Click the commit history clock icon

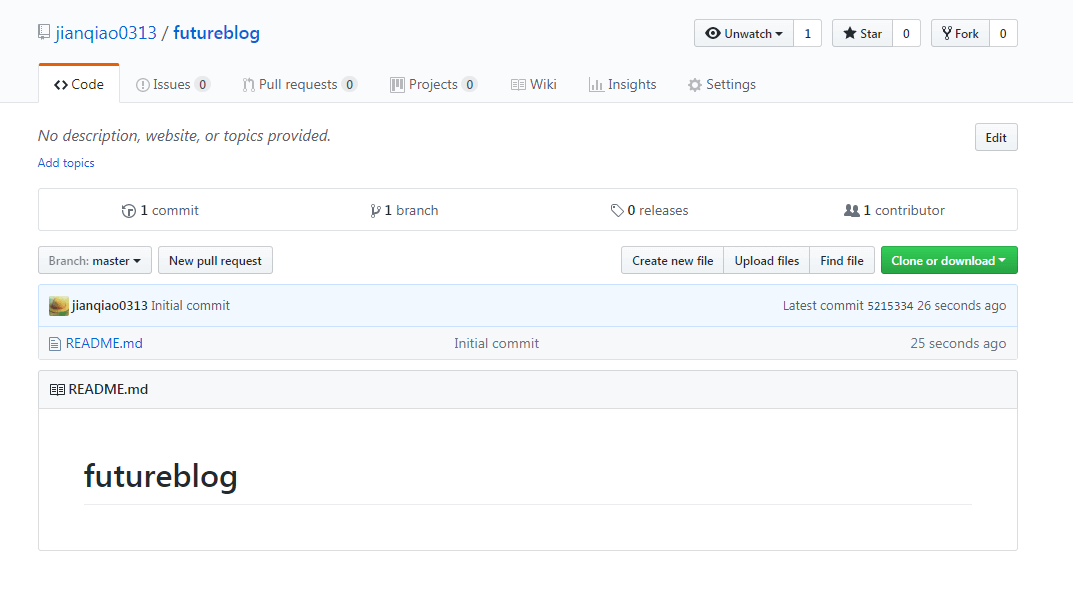128,211
